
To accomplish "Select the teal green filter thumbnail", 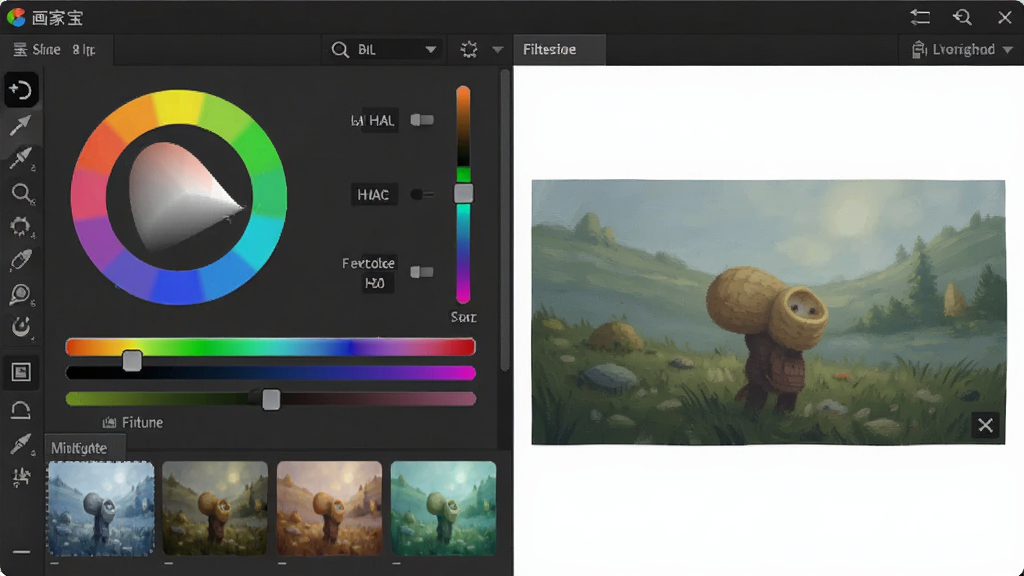I will 443,509.
